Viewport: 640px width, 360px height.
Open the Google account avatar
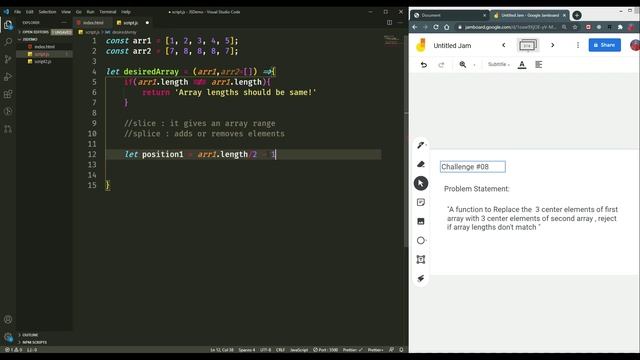[635, 45]
